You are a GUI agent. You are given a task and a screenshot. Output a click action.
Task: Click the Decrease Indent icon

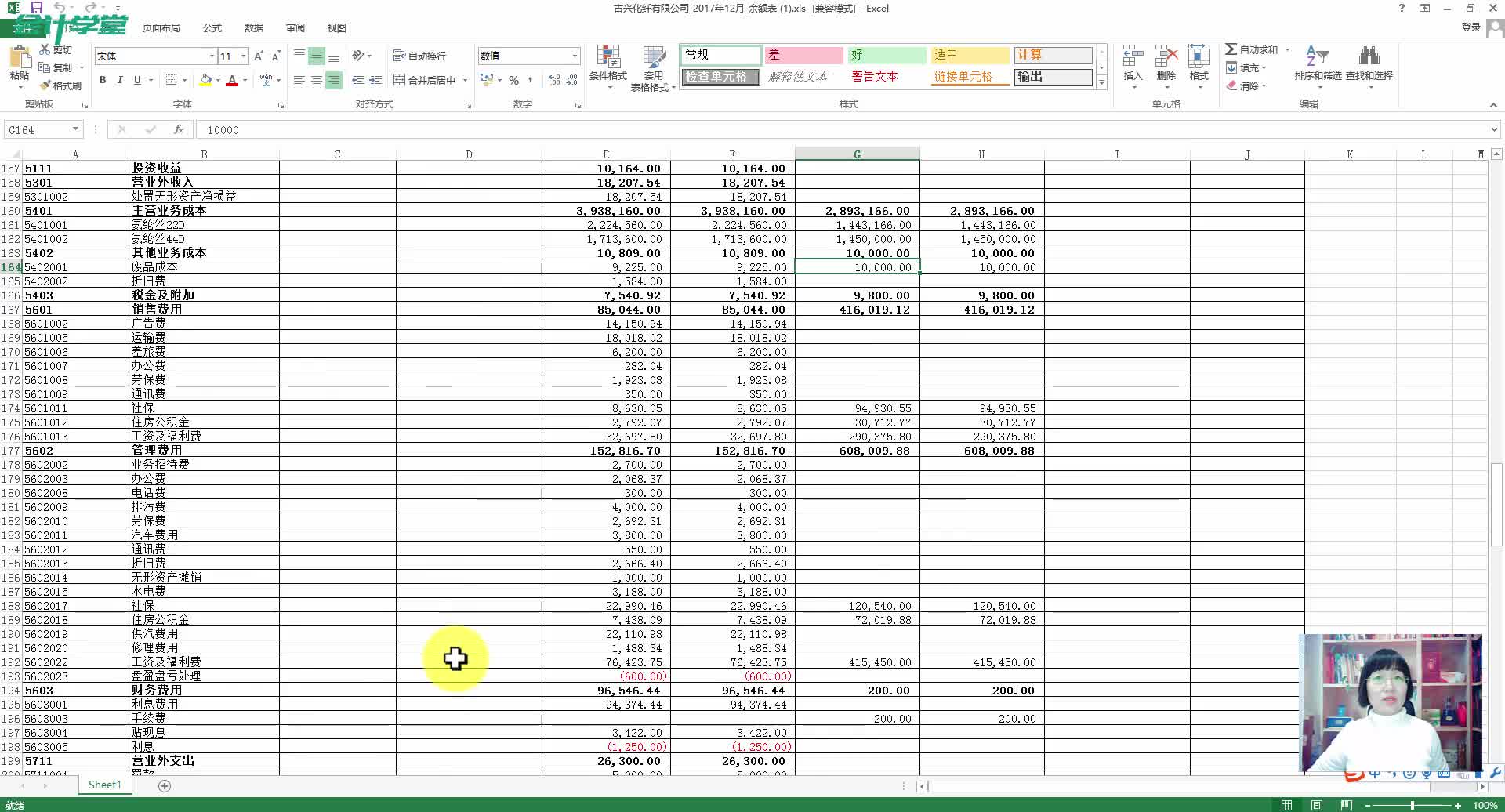[358, 80]
